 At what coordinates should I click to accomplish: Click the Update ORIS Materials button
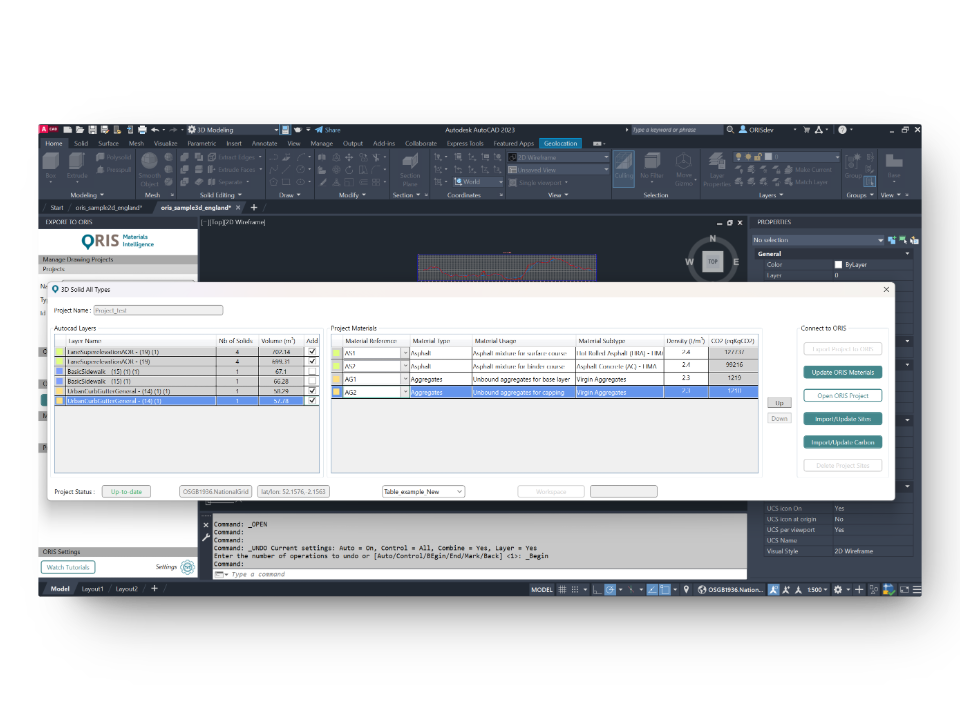(842, 372)
